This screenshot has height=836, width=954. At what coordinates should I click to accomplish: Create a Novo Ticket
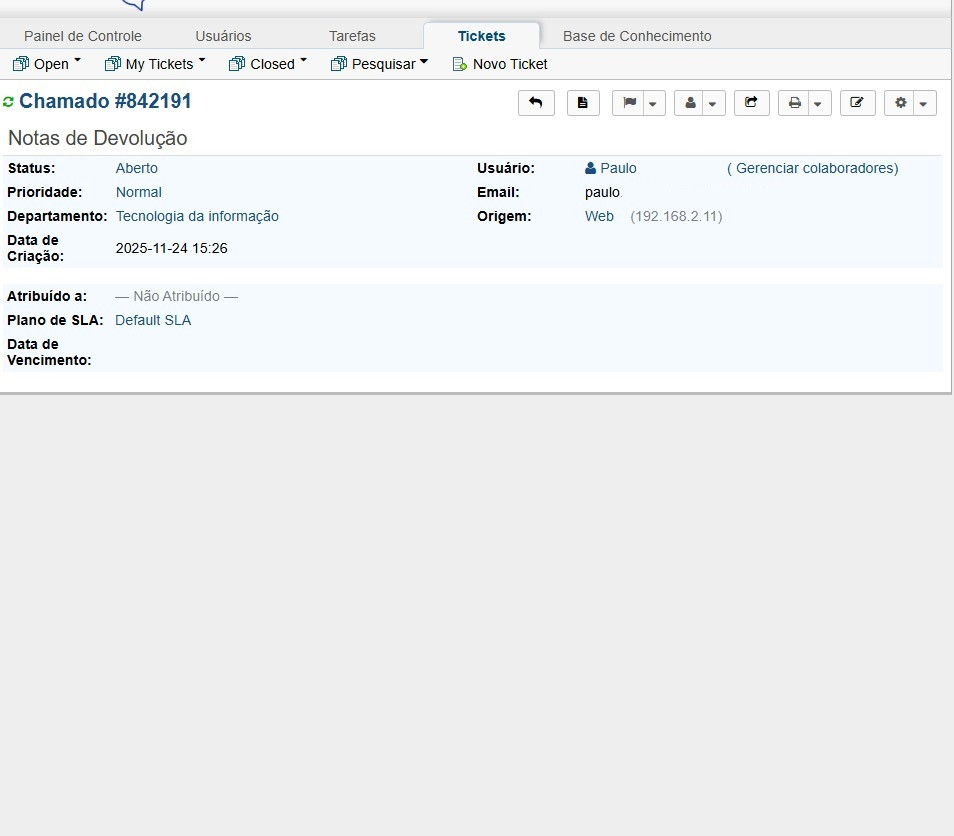500,64
